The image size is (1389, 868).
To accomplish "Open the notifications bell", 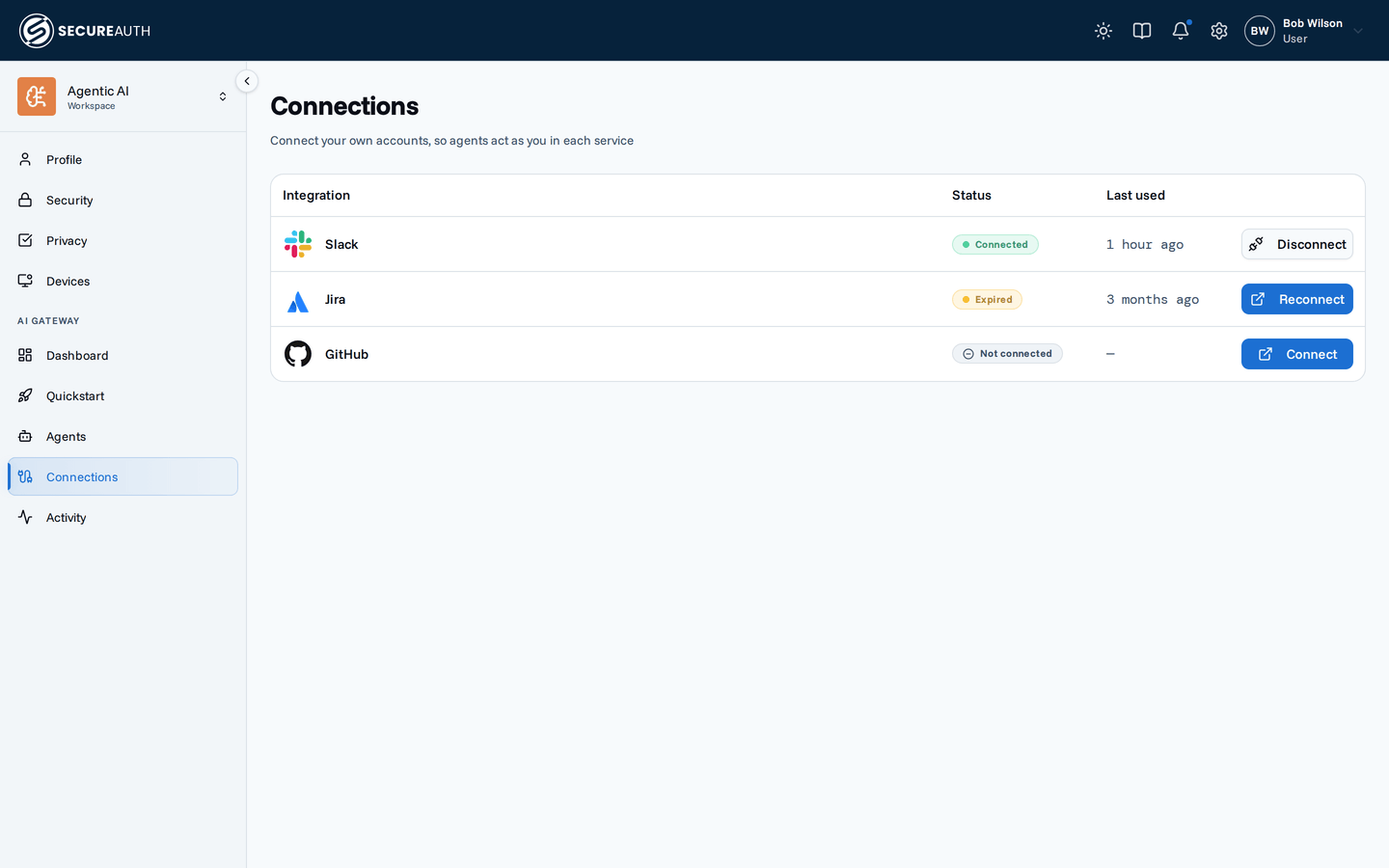I will click(x=1181, y=31).
